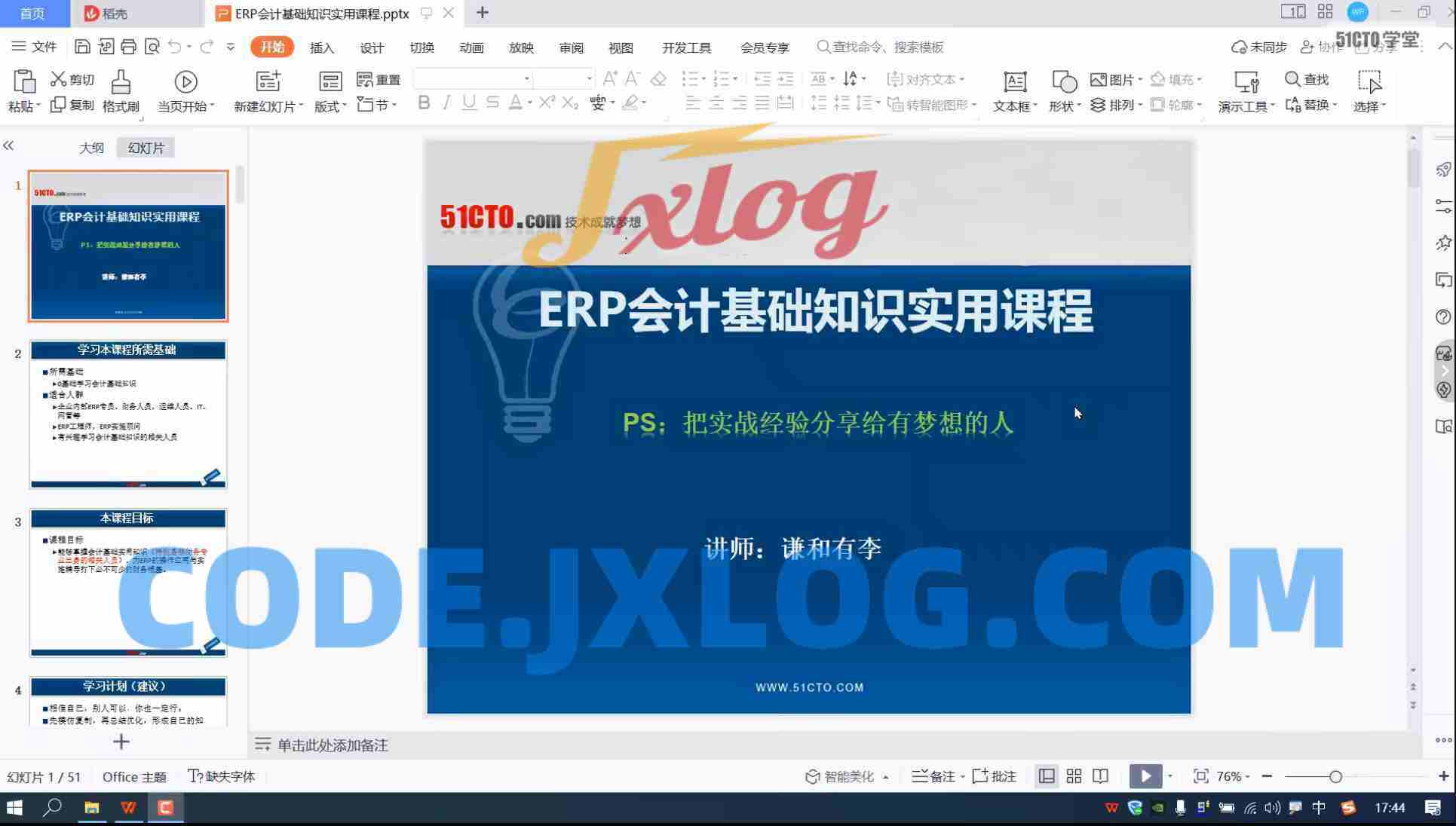This screenshot has width=1456, height=826.
Task: Click the Select tool icon
Action: tap(1369, 81)
